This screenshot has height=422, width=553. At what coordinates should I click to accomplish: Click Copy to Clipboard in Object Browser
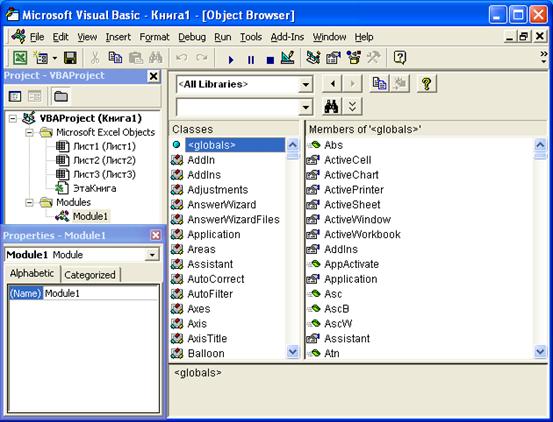379,84
